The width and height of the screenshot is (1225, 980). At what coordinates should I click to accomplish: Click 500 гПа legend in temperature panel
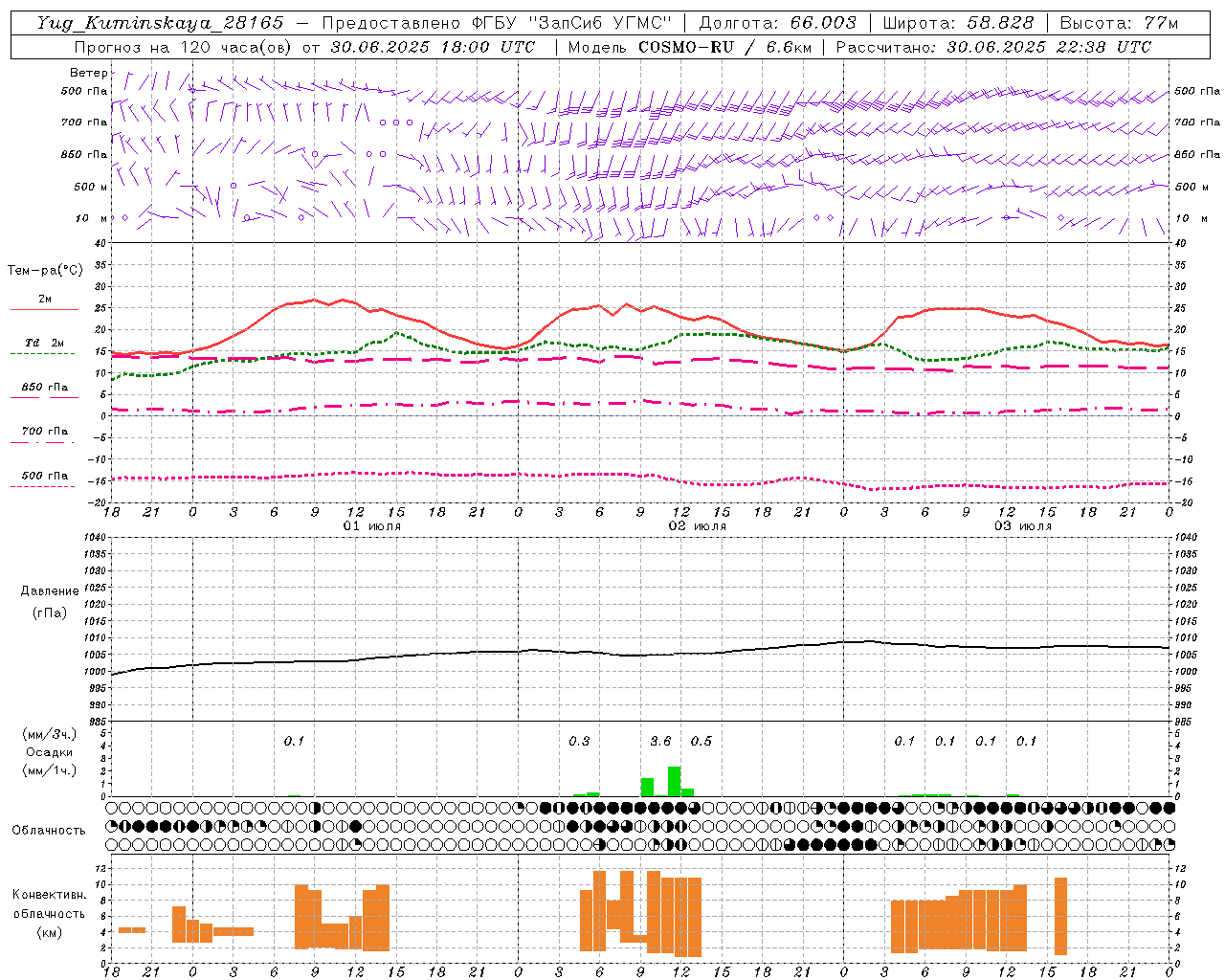pyautogui.click(x=45, y=476)
